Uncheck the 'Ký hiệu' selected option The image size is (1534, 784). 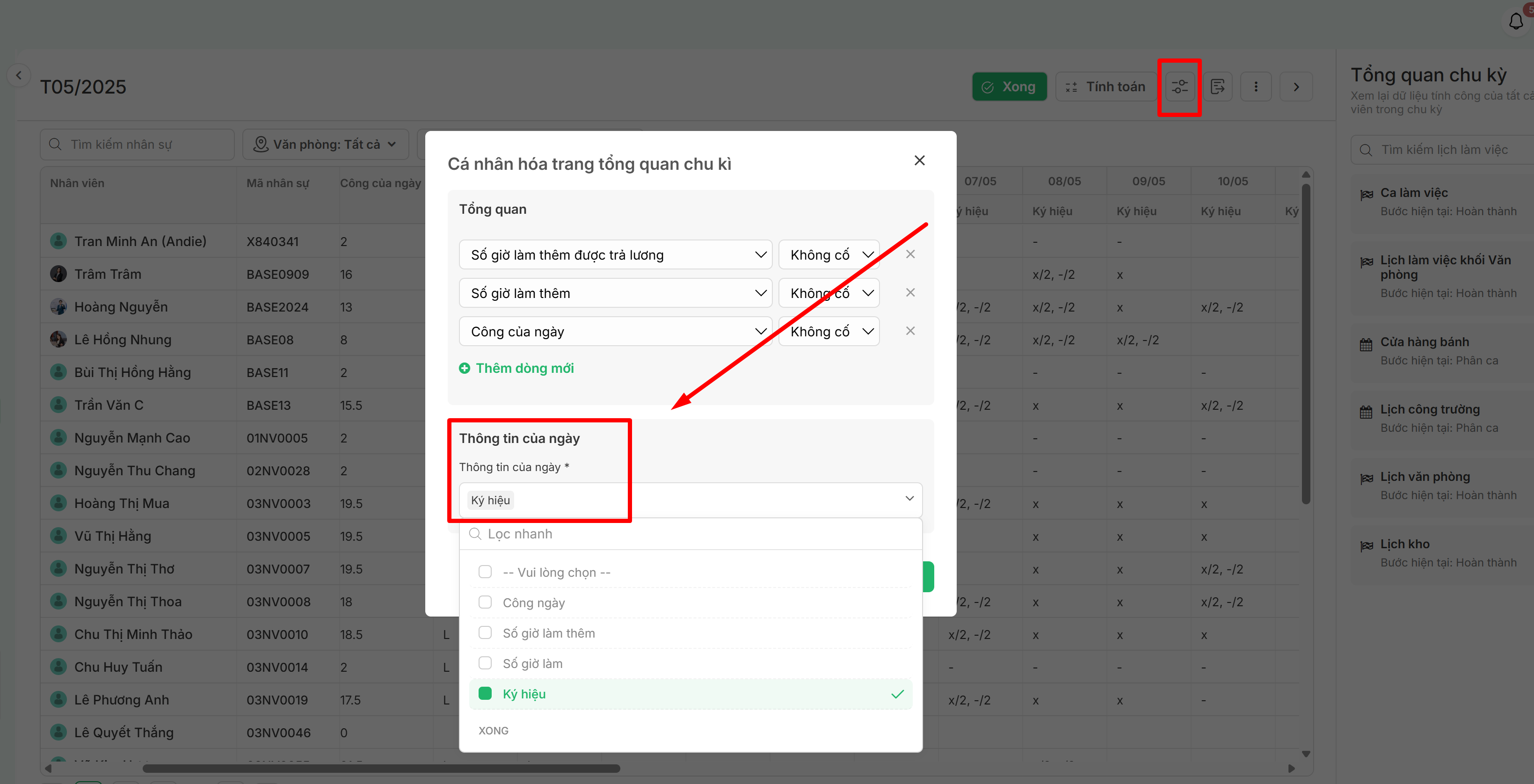[x=485, y=694]
